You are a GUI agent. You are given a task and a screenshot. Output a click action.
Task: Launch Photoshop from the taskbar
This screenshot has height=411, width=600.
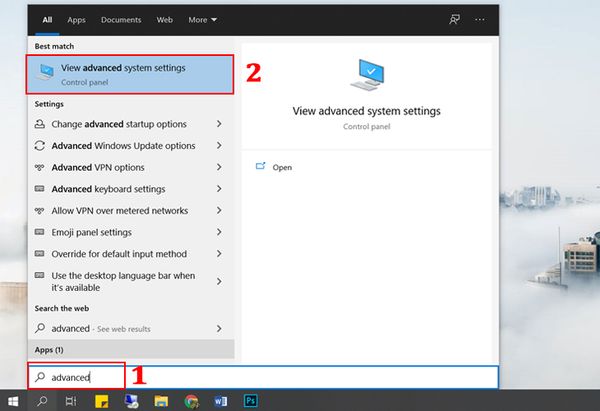pyautogui.click(x=251, y=400)
